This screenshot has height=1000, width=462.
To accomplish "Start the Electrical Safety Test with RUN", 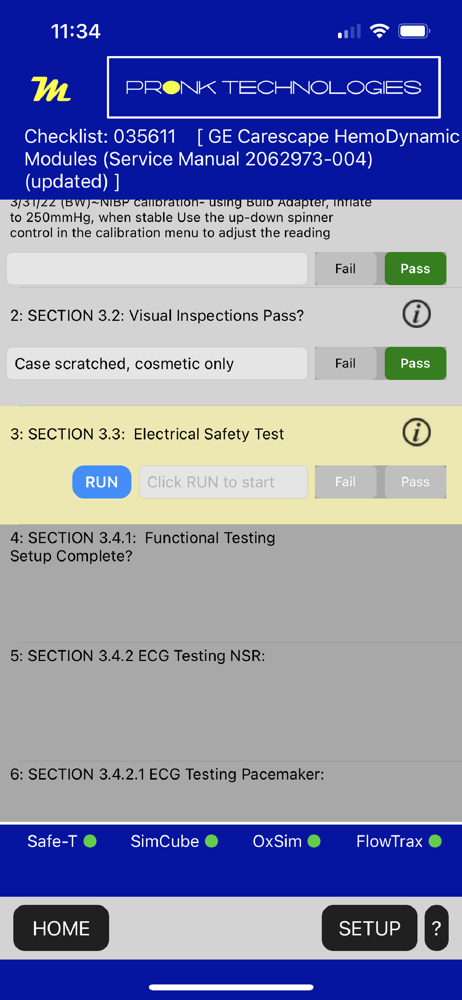I will pos(102,482).
